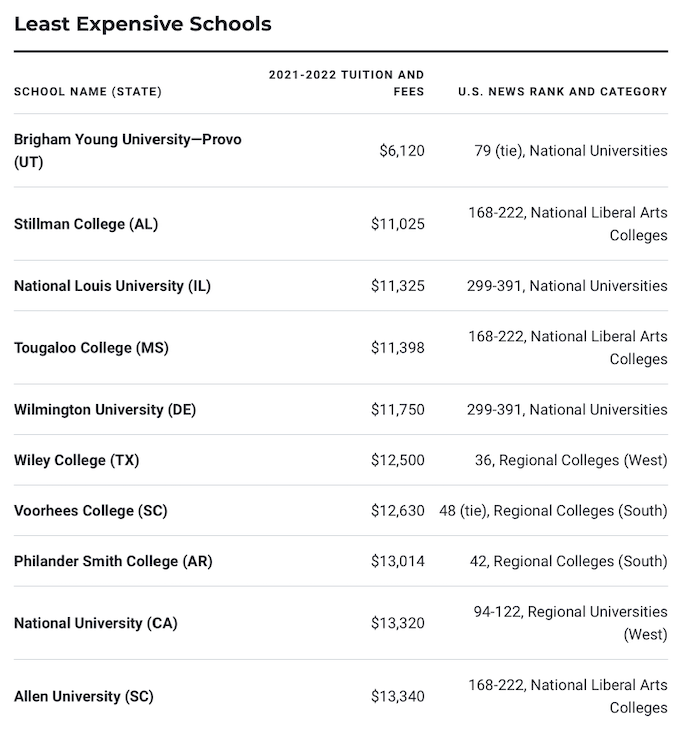Open the Brigham Young University—Provo (UT) entry
Image resolution: width=692 pixels, height=730 pixels.
128,150
